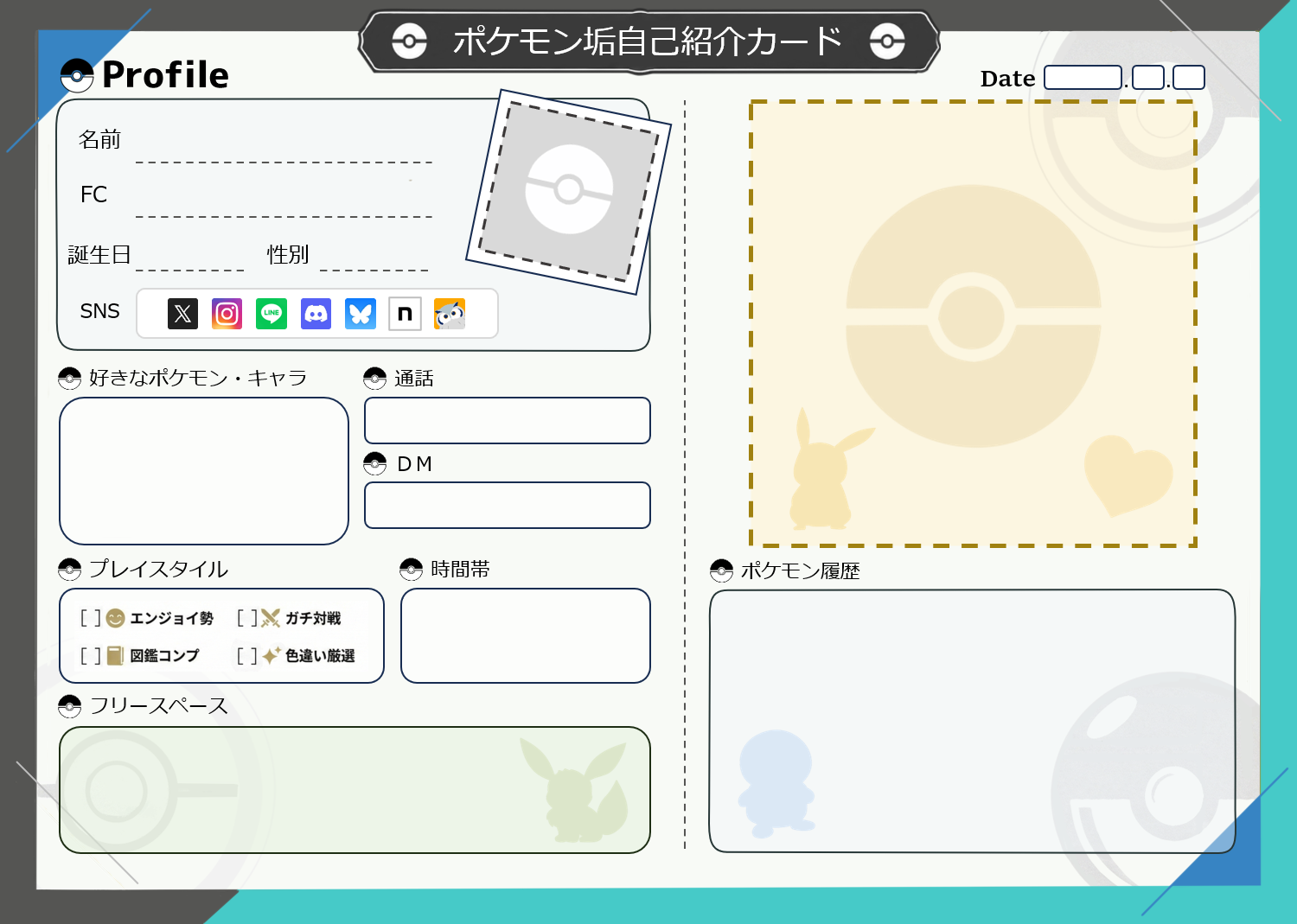
Task: Click the smiley icon for エンジョイ勢
Action: click(115, 618)
